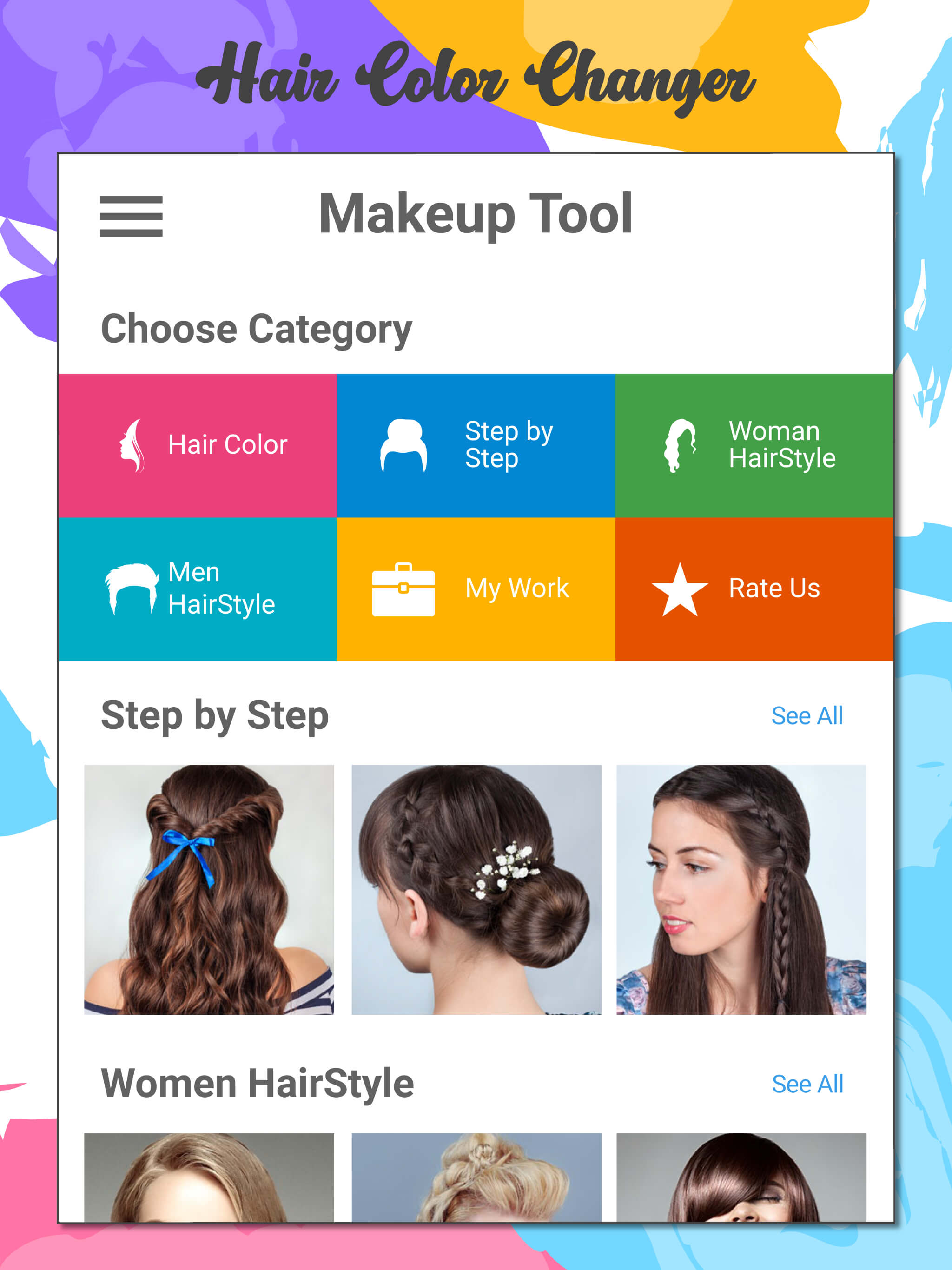Choose the Rate Us label
This screenshot has height=1270, width=952.
pyautogui.click(x=774, y=588)
